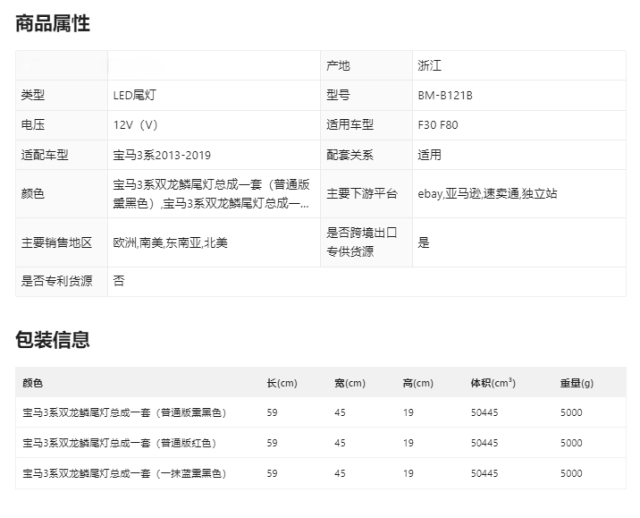Click the 是否专利货源 attribute label
This screenshot has height=518, width=640.
[x=54, y=282]
